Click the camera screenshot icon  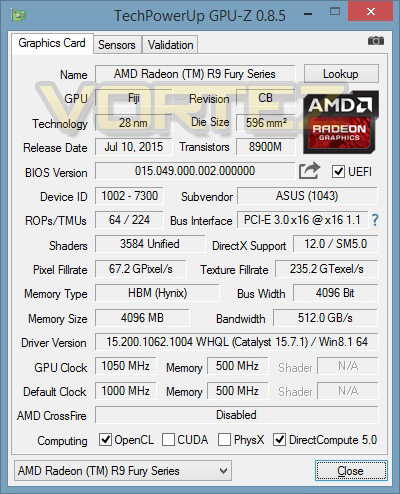coord(376,41)
